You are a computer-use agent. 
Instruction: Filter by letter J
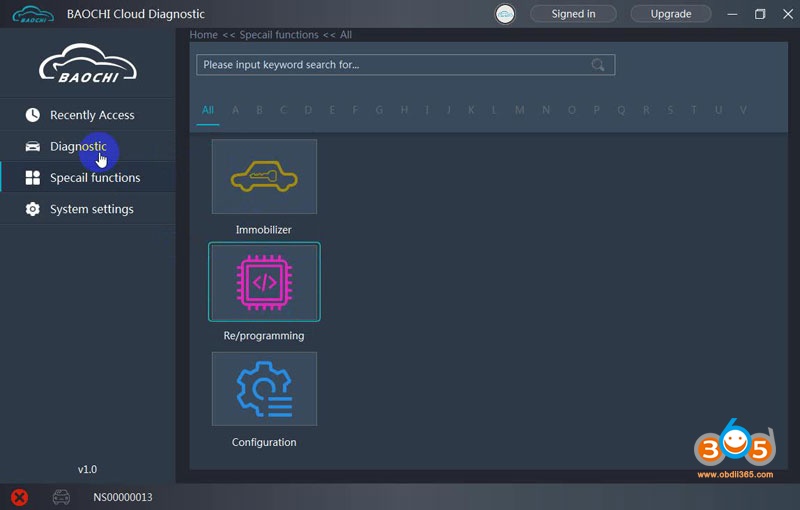(448, 110)
